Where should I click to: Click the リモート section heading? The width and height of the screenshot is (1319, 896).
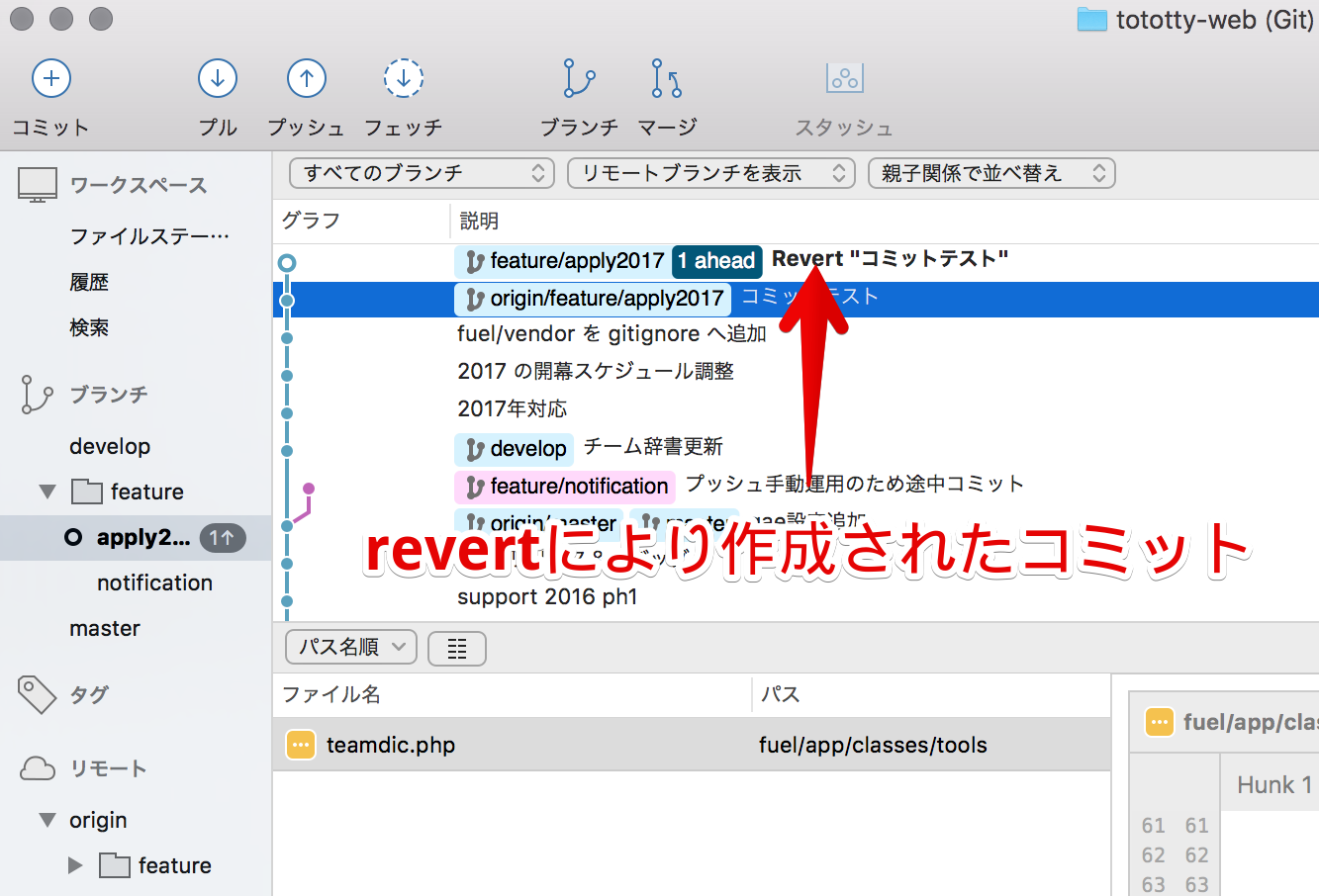[x=108, y=768]
